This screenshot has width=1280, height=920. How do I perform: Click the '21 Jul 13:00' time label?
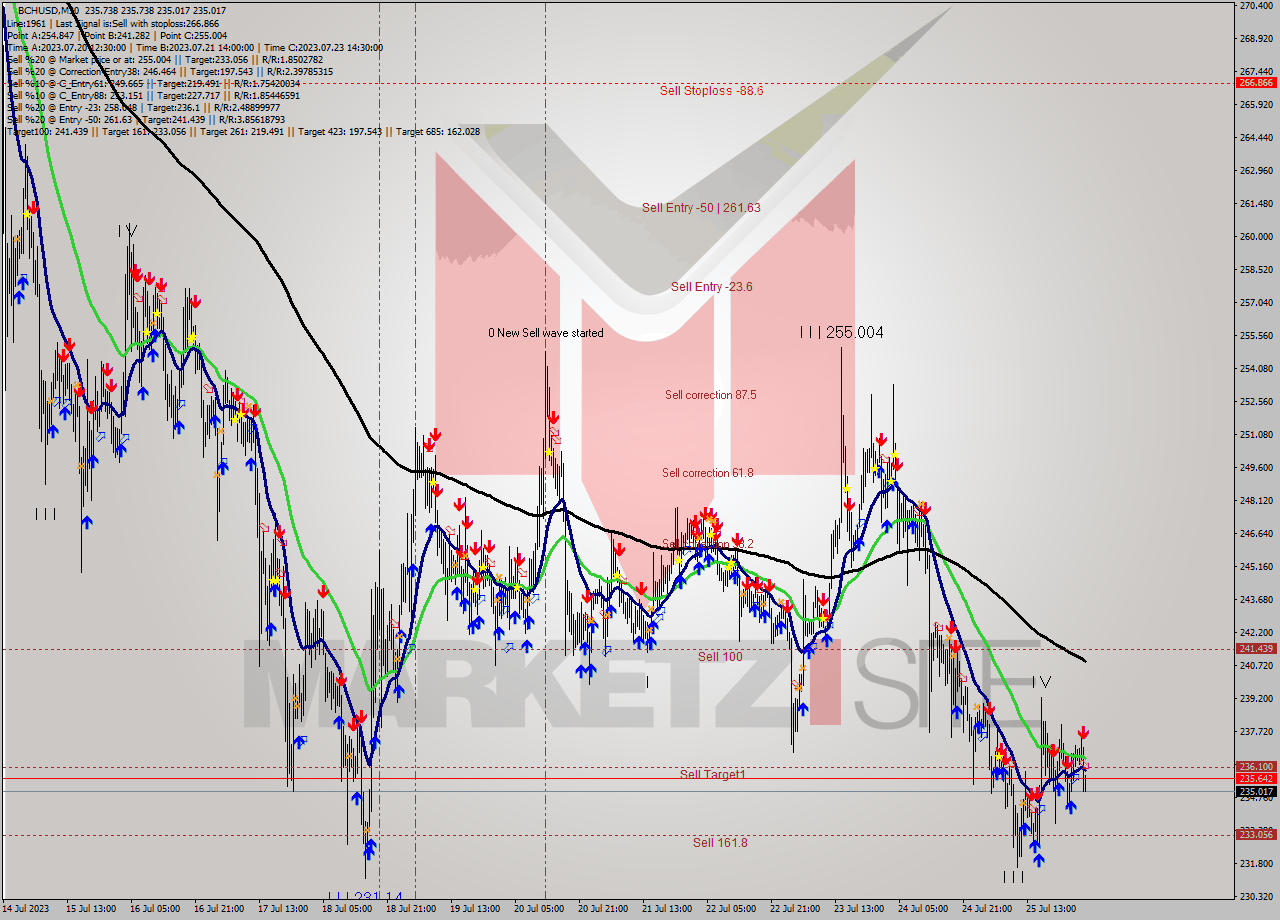pyautogui.click(x=667, y=909)
